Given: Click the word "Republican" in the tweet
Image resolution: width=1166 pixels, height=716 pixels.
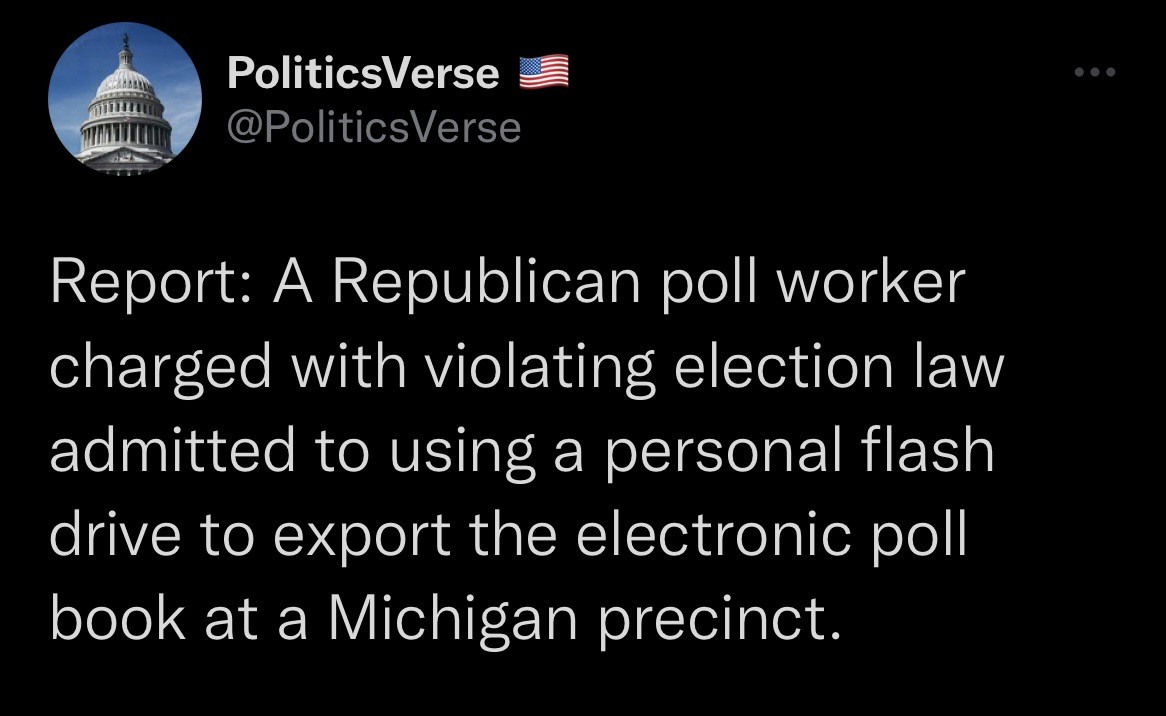Looking at the screenshot, I should [486, 285].
